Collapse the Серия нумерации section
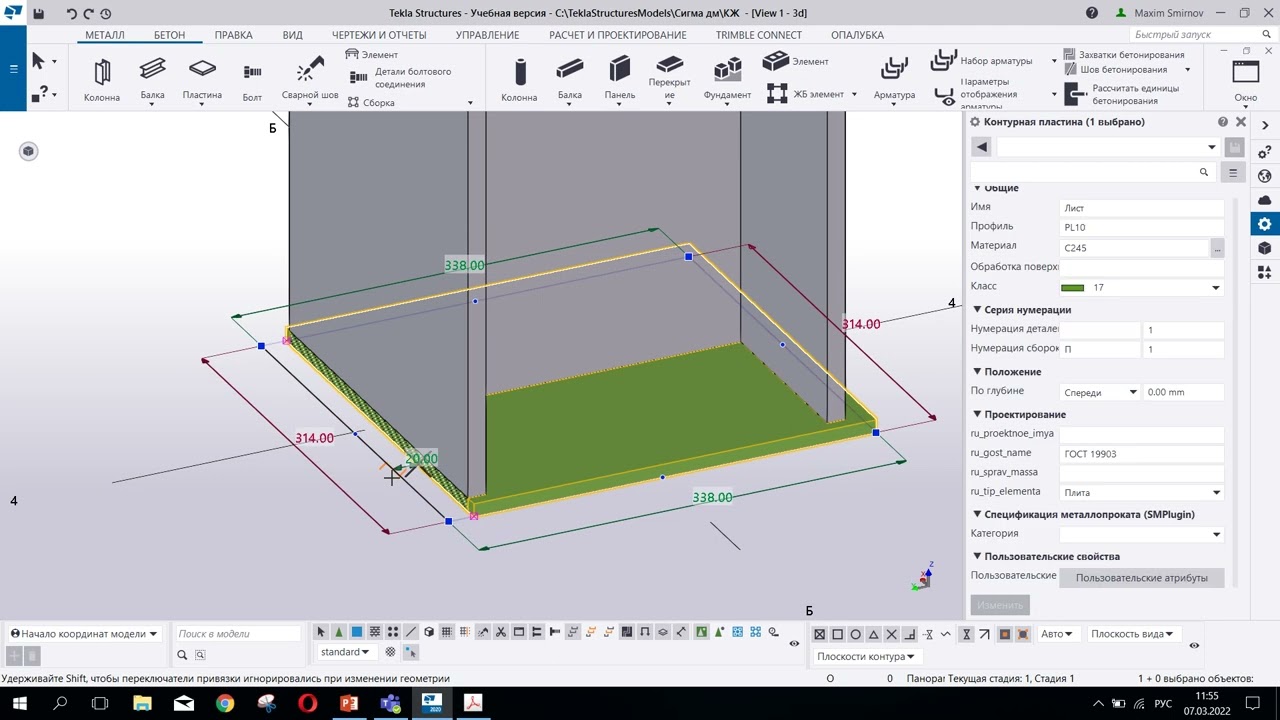1280x720 pixels. click(977, 310)
